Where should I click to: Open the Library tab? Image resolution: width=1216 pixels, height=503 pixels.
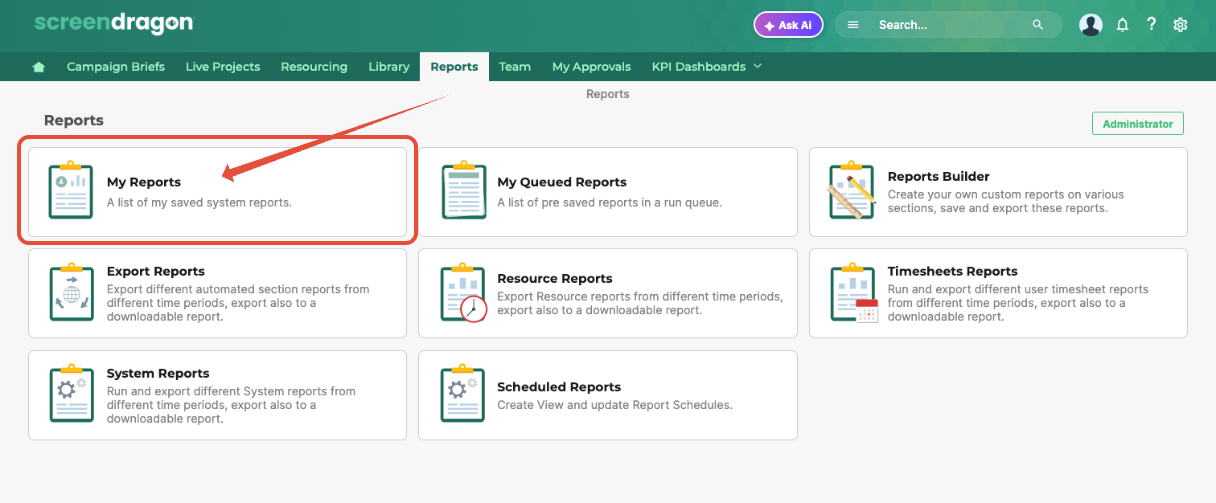[389, 67]
